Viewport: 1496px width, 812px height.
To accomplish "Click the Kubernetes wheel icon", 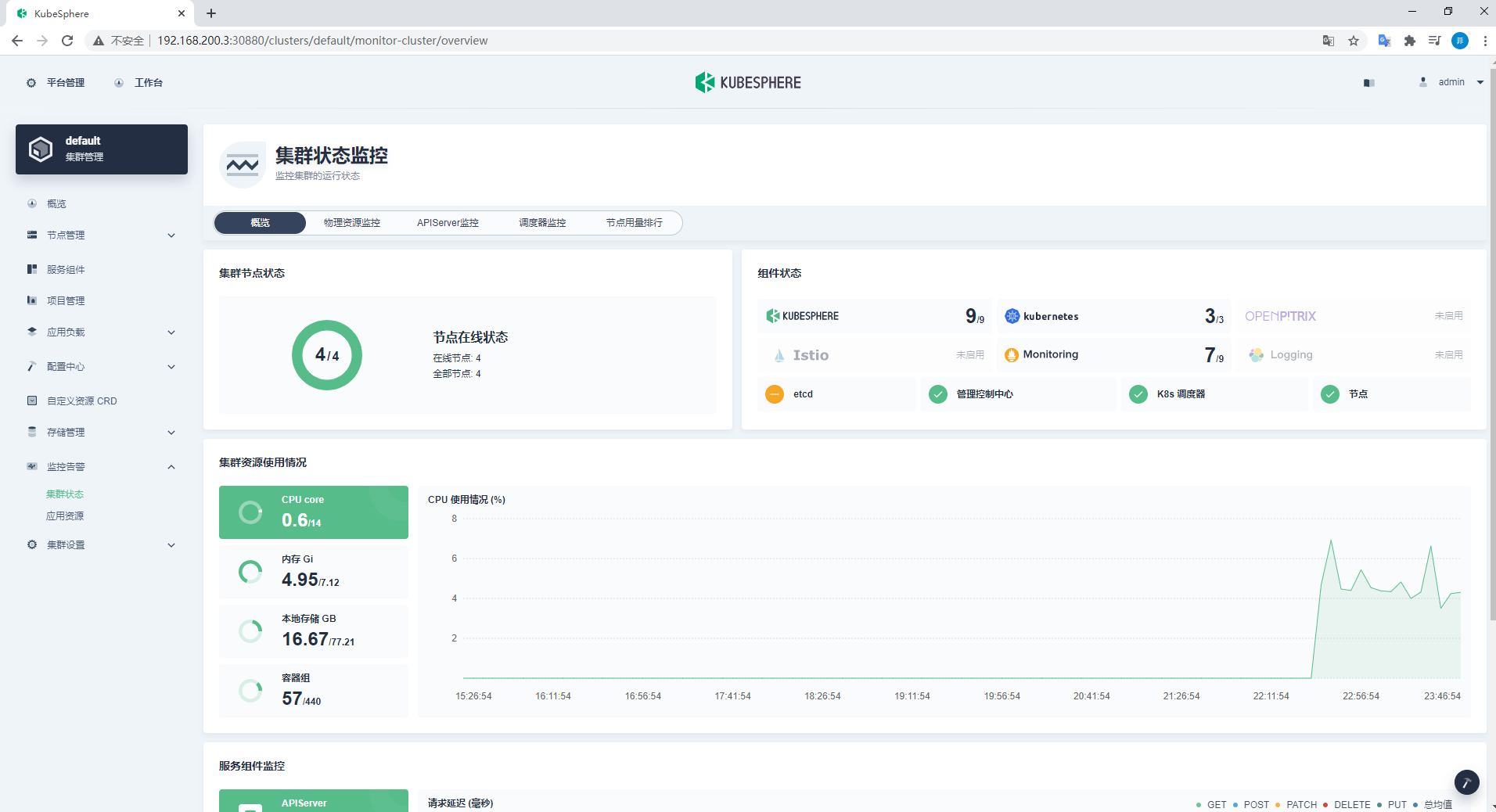I will click(1012, 316).
